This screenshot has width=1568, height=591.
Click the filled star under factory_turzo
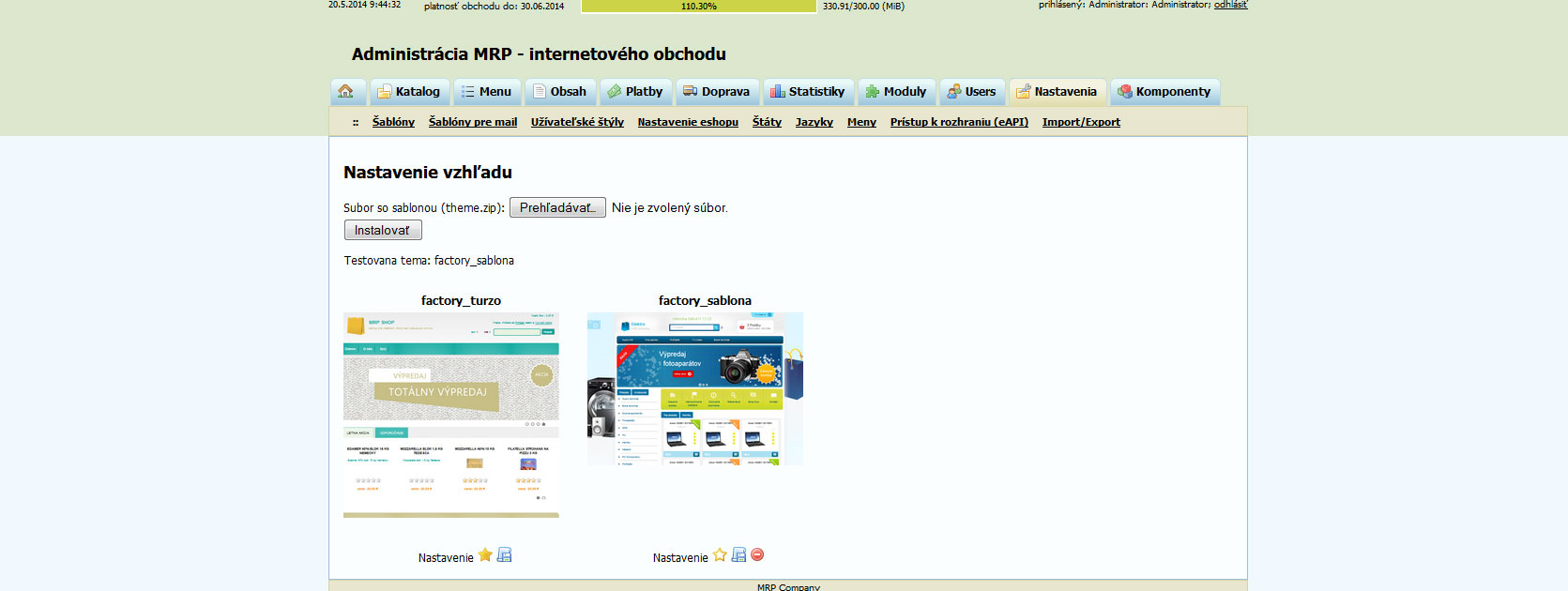click(x=485, y=555)
